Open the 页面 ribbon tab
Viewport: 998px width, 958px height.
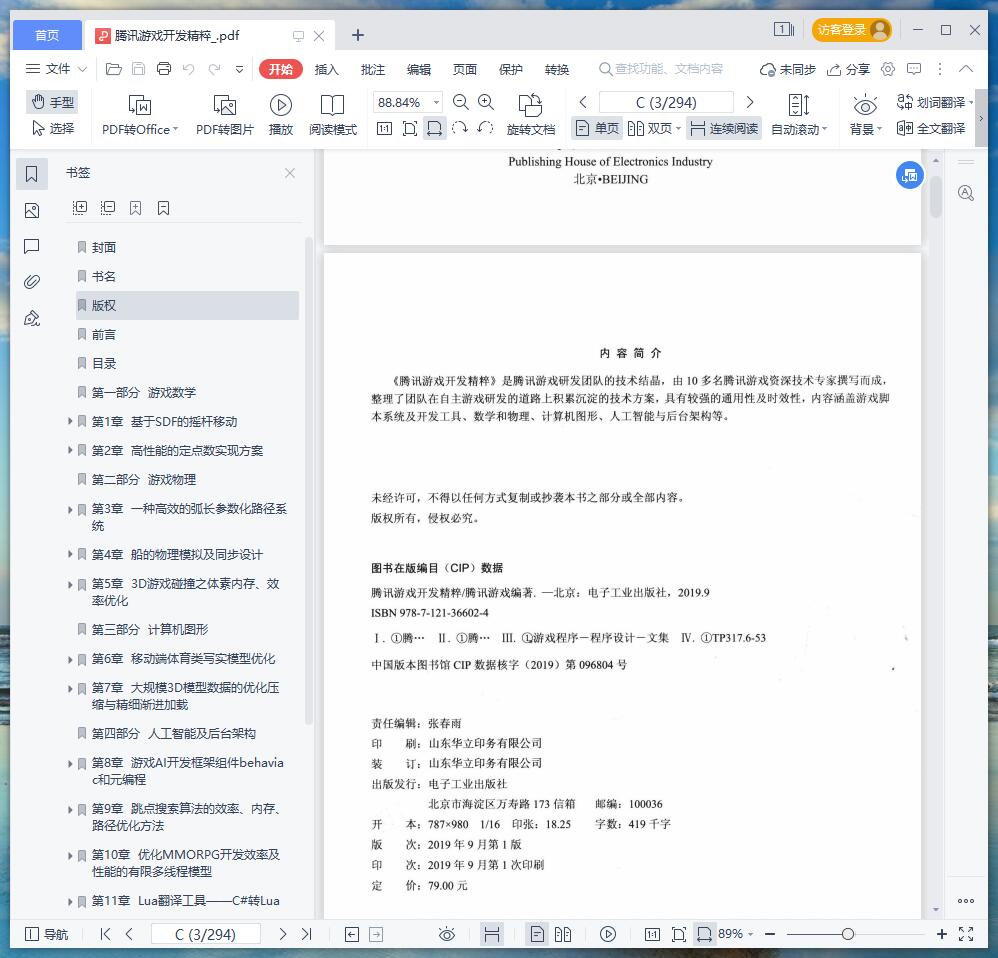465,69
